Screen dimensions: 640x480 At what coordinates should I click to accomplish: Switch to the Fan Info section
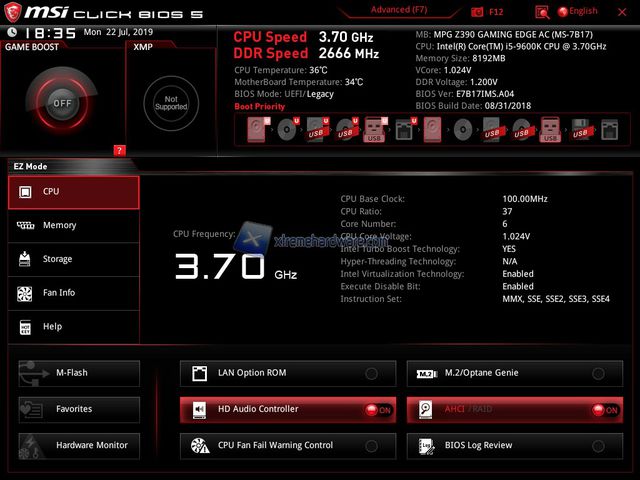[x=73, y=293]
